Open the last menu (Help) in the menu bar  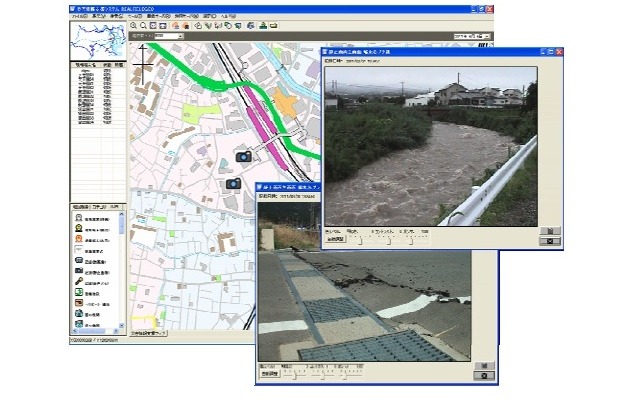[x=228, y=16]
